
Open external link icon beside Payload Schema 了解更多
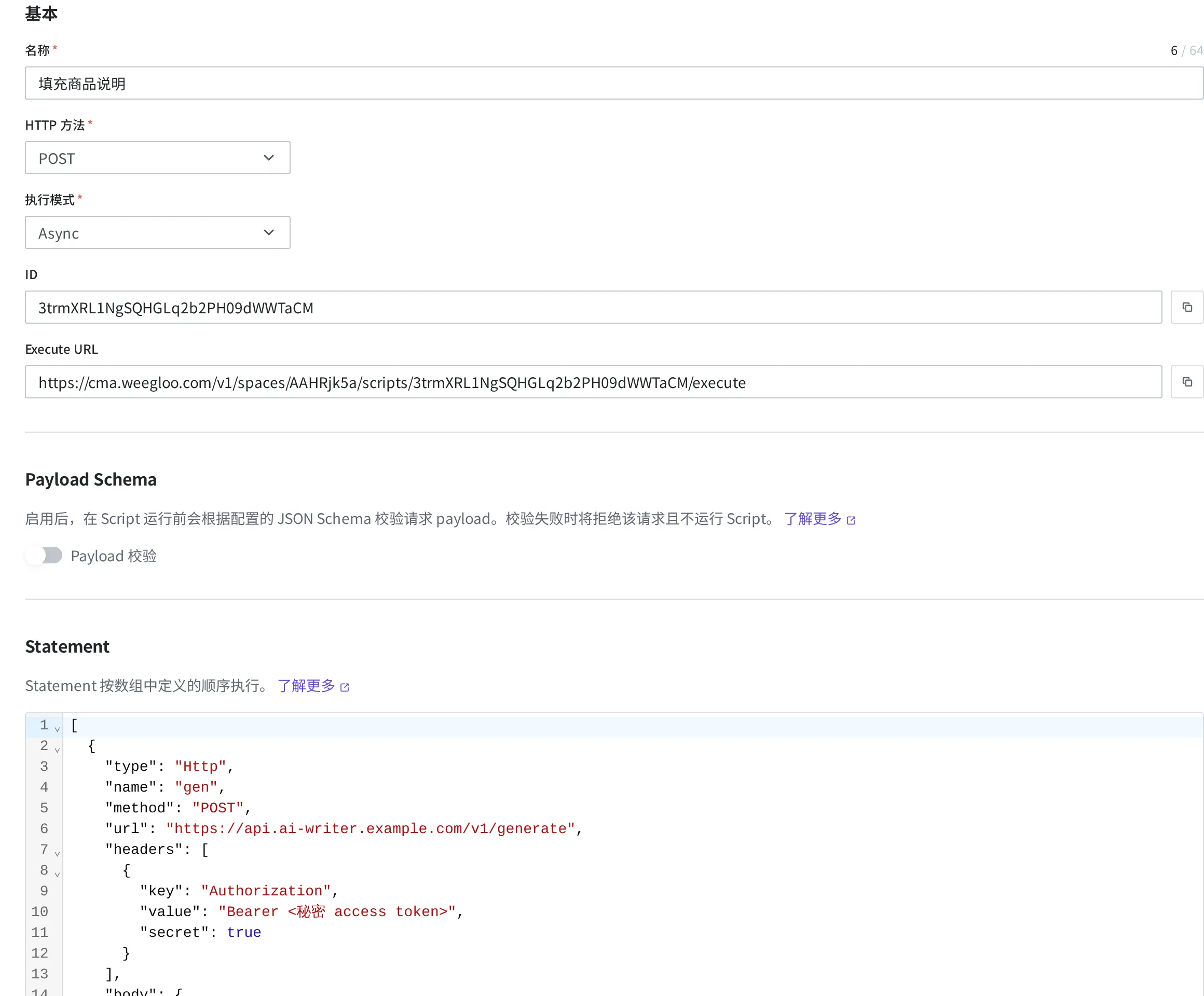pos(852,520)
